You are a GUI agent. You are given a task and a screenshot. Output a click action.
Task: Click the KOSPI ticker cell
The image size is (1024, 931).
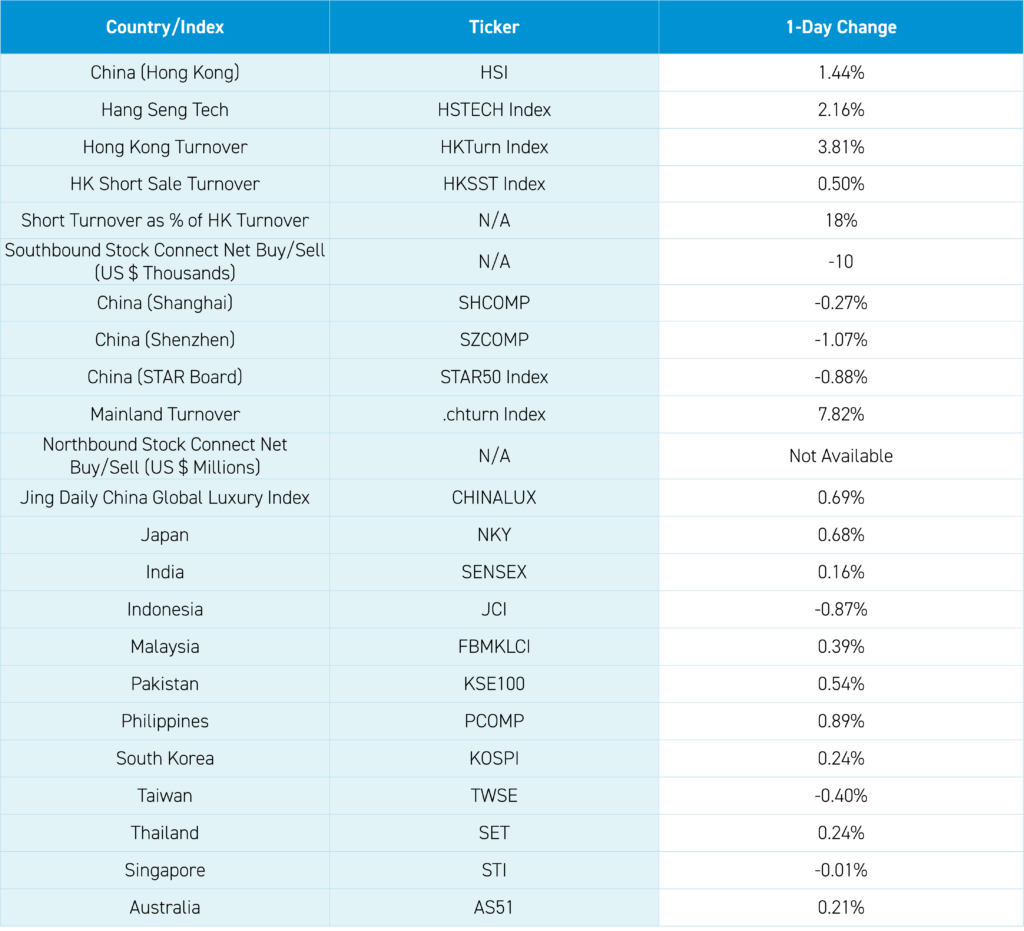(494, 758)
